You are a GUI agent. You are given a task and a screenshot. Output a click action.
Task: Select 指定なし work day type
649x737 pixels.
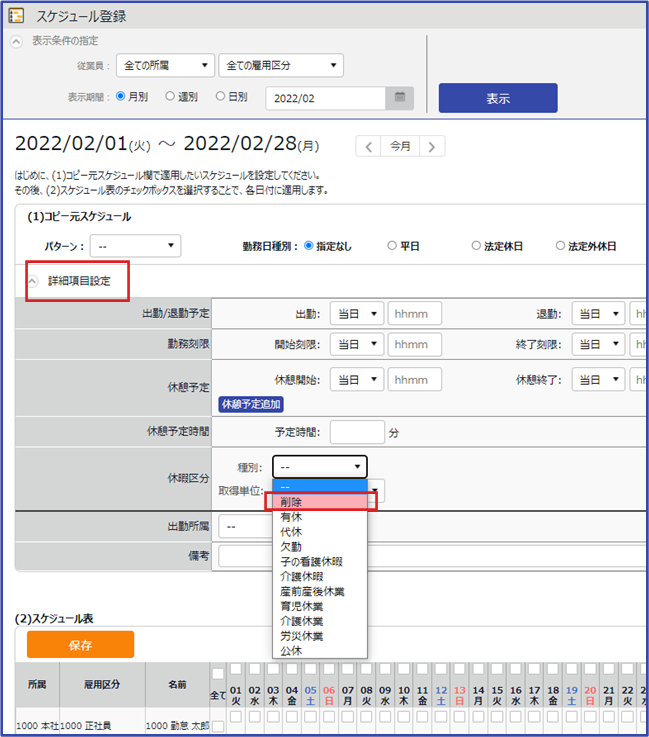309,246
